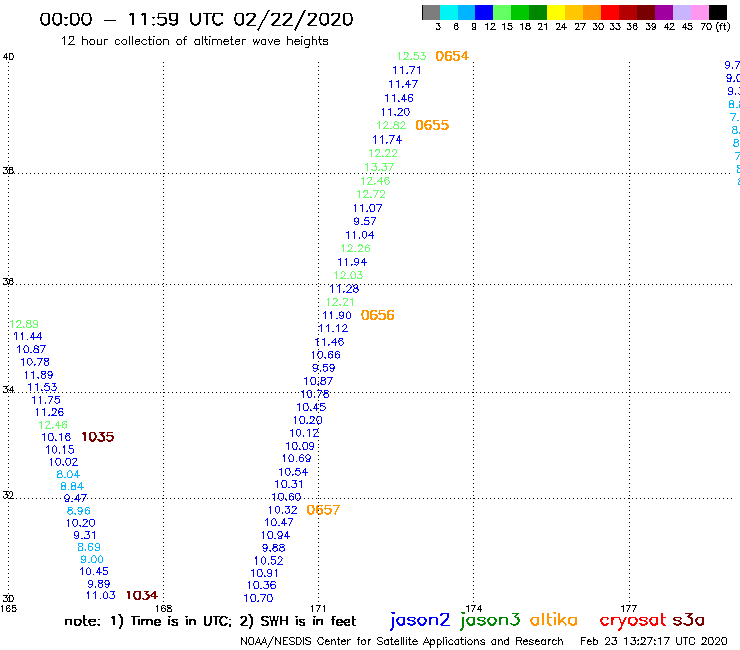The height and width of the screenshot is (650, 740).
Task: Click the subtitle about altimeter wave heights
Action: (x=194, y=41)
